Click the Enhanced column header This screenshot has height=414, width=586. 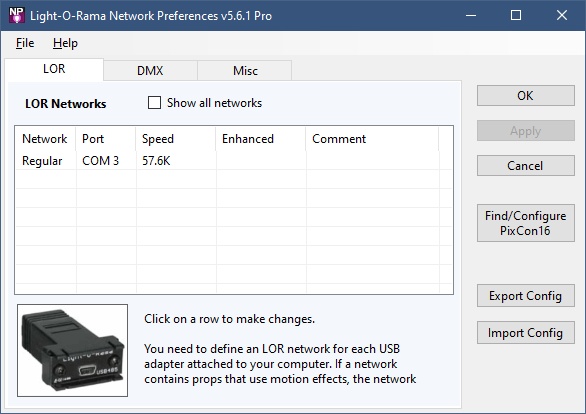coord(260,139)
